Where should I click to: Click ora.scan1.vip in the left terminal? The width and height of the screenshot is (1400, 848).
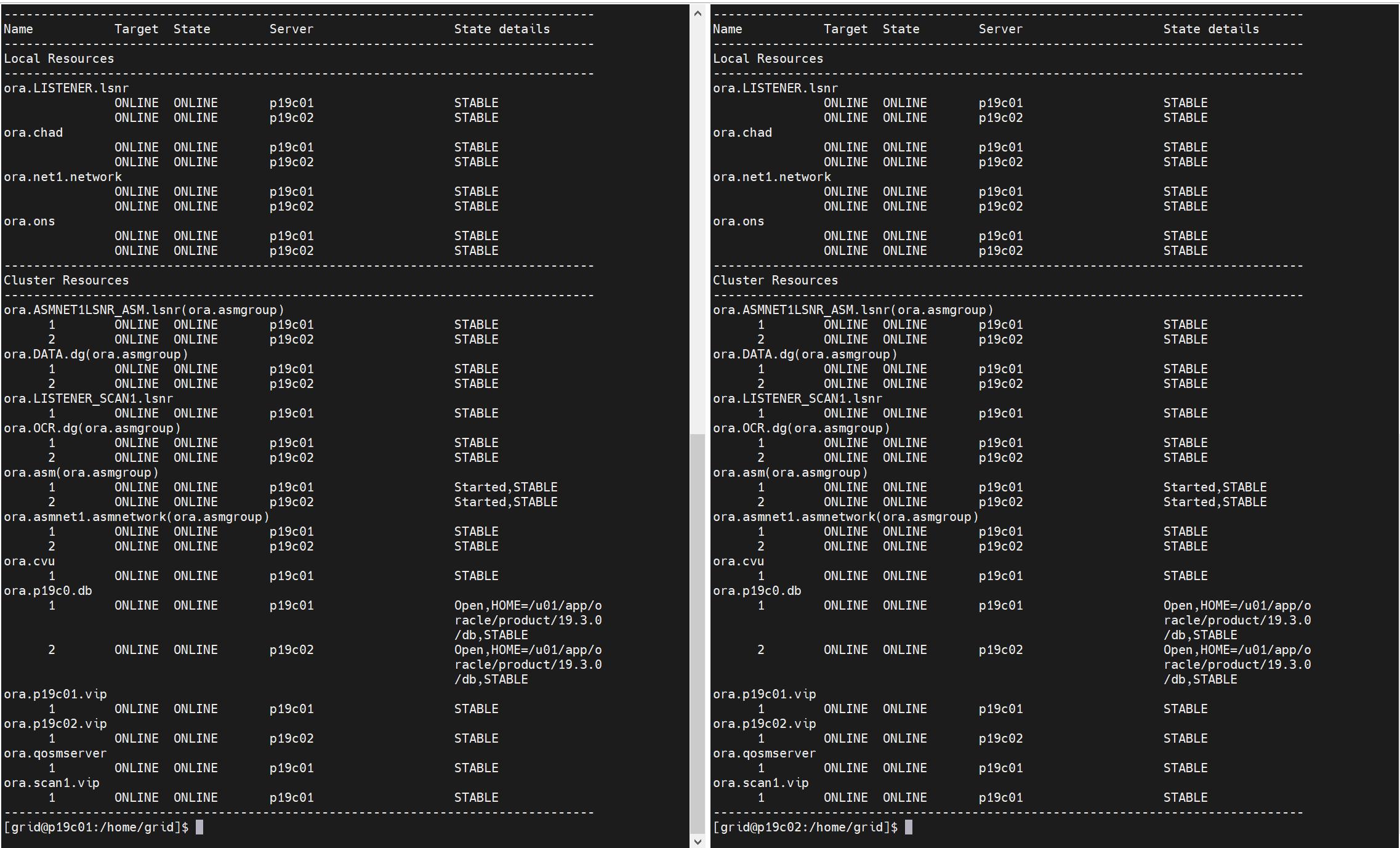point(52,783)
